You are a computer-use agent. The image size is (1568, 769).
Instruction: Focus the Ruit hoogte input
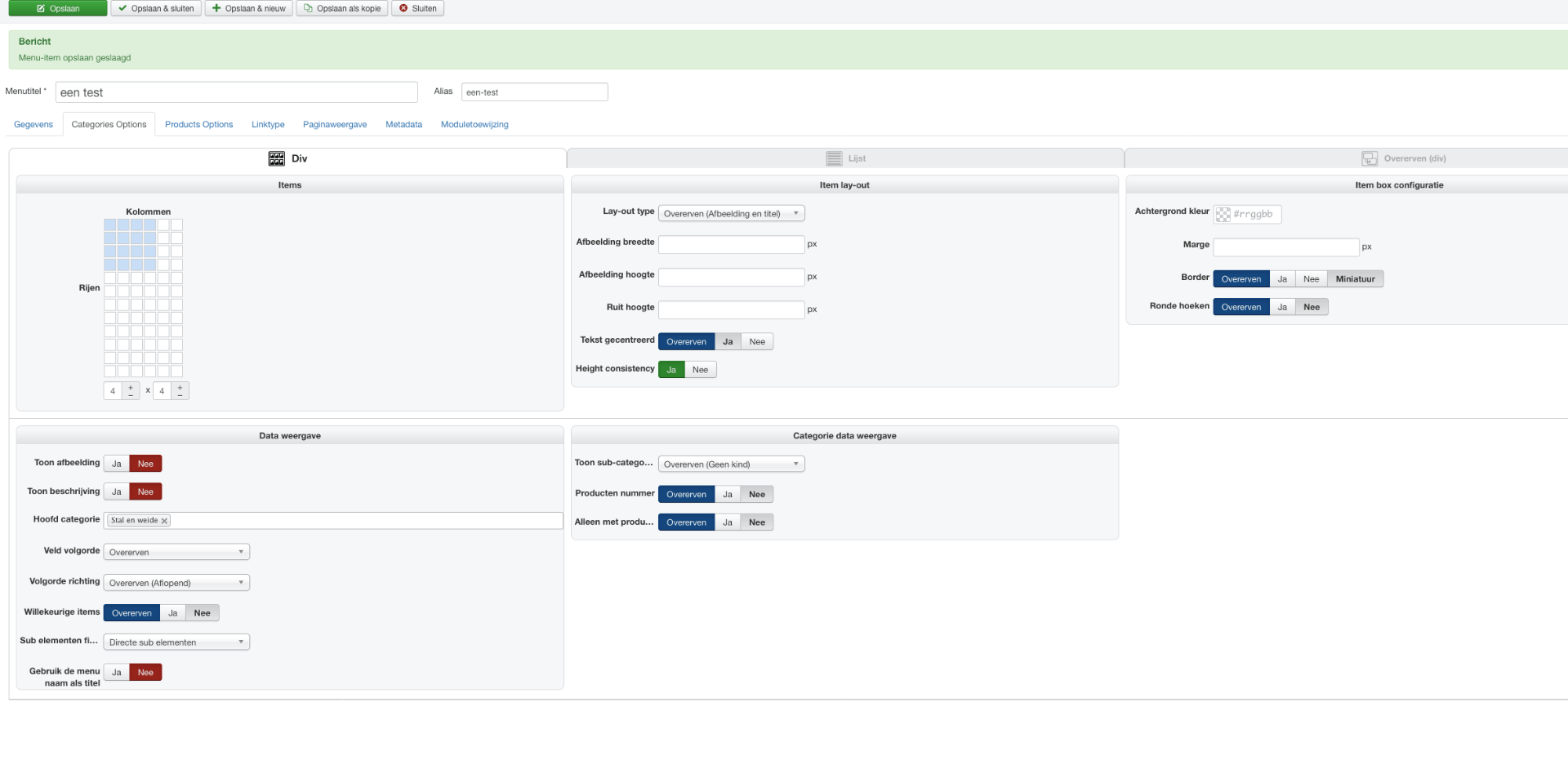[x=732, y=309]
